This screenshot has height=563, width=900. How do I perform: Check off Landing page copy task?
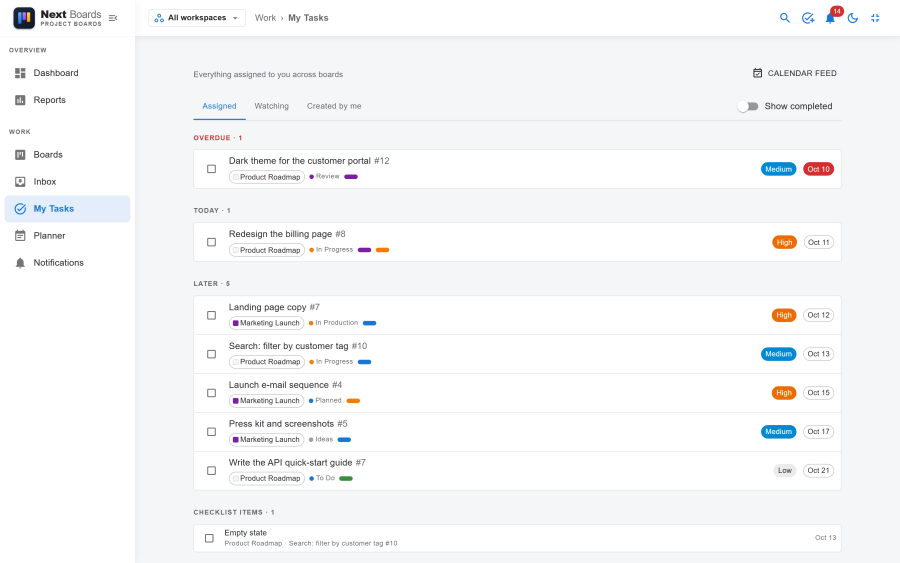[211, 315]
